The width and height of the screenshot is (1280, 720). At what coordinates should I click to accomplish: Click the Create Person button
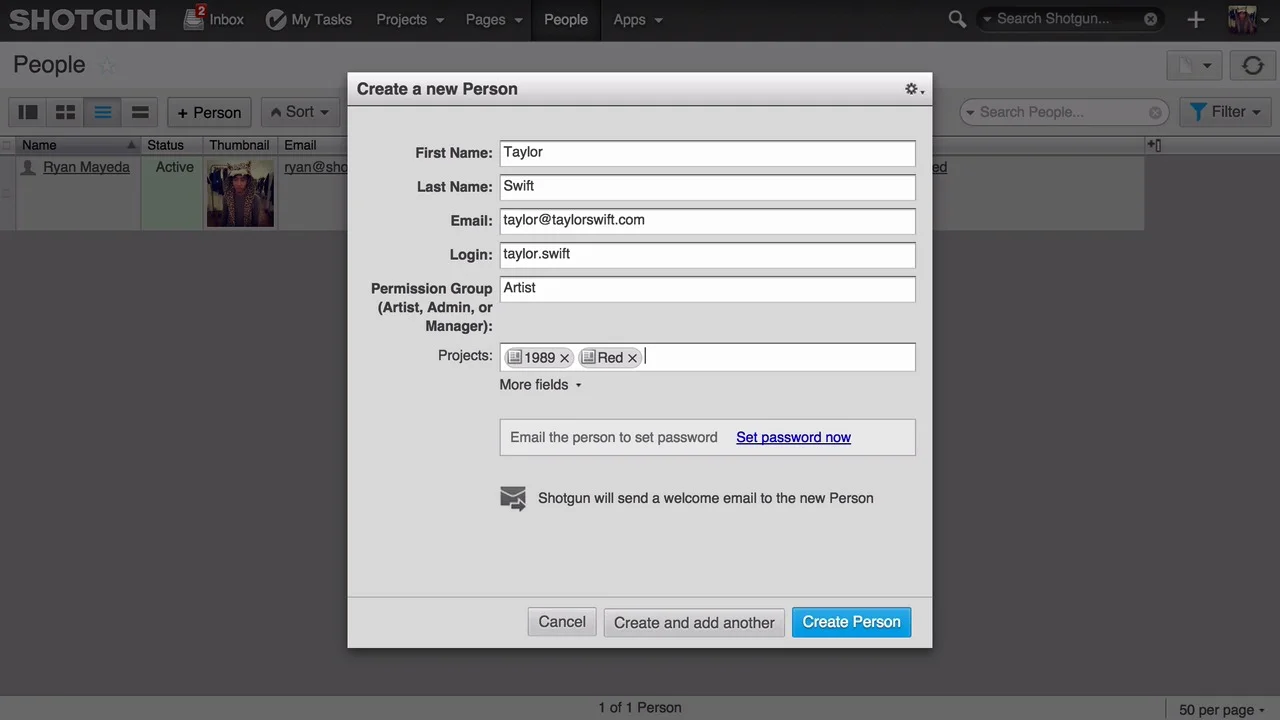(x=851, y=622)
